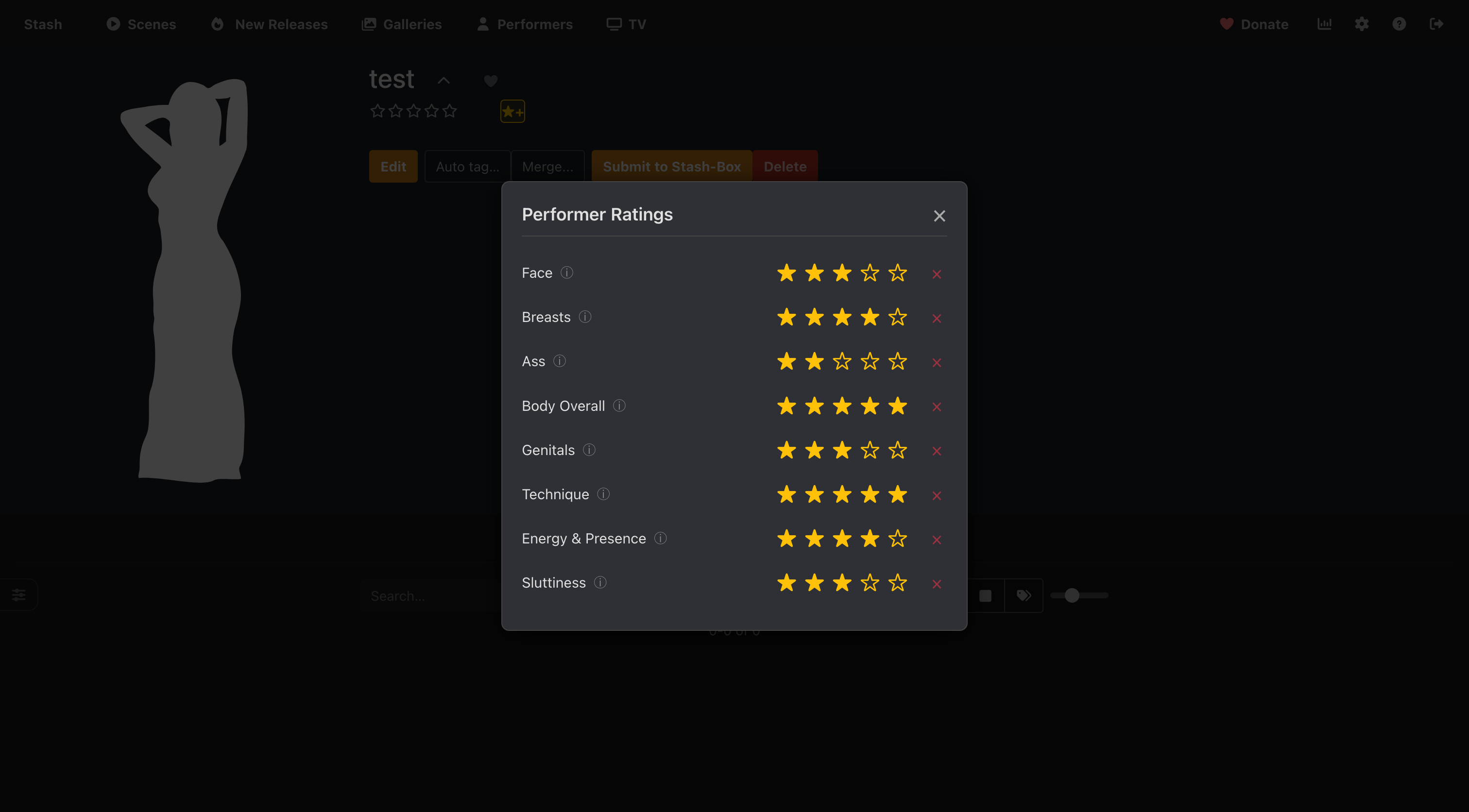Open the Auto tag... options
The image size is (1469, 812).
[467, 167]
